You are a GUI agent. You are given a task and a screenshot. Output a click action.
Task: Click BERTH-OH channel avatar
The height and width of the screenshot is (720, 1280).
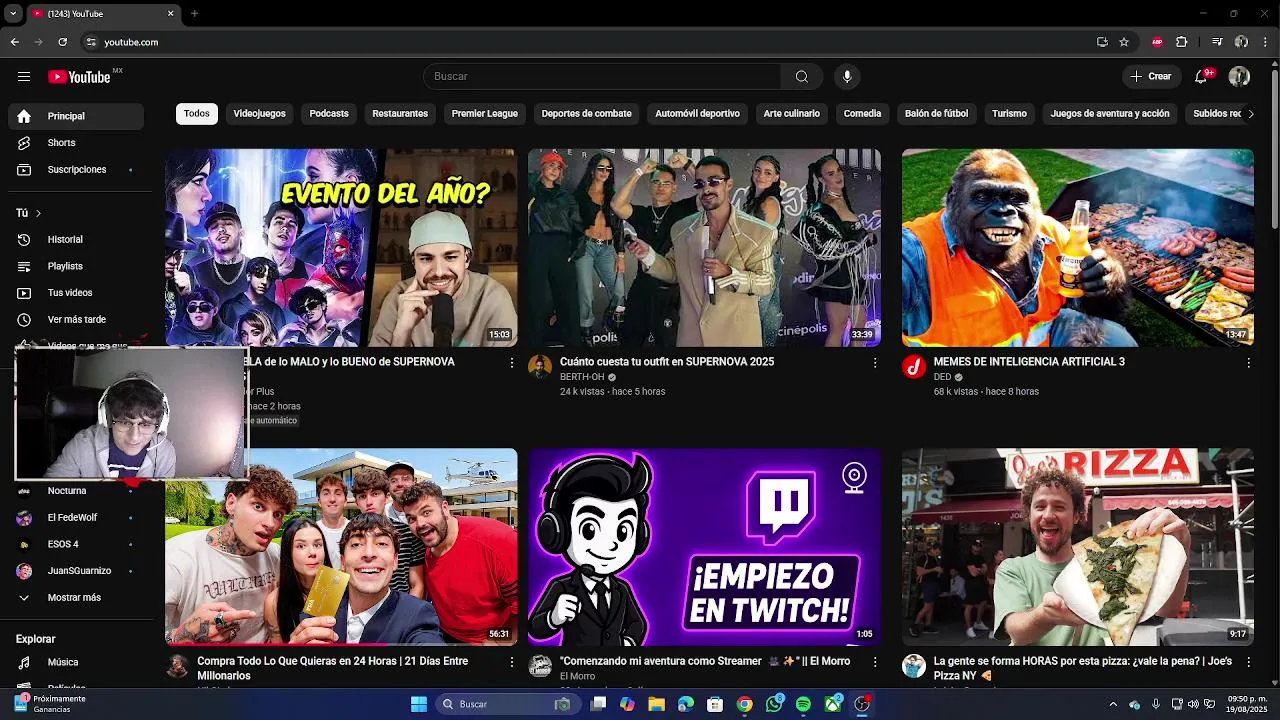(540, 366)
